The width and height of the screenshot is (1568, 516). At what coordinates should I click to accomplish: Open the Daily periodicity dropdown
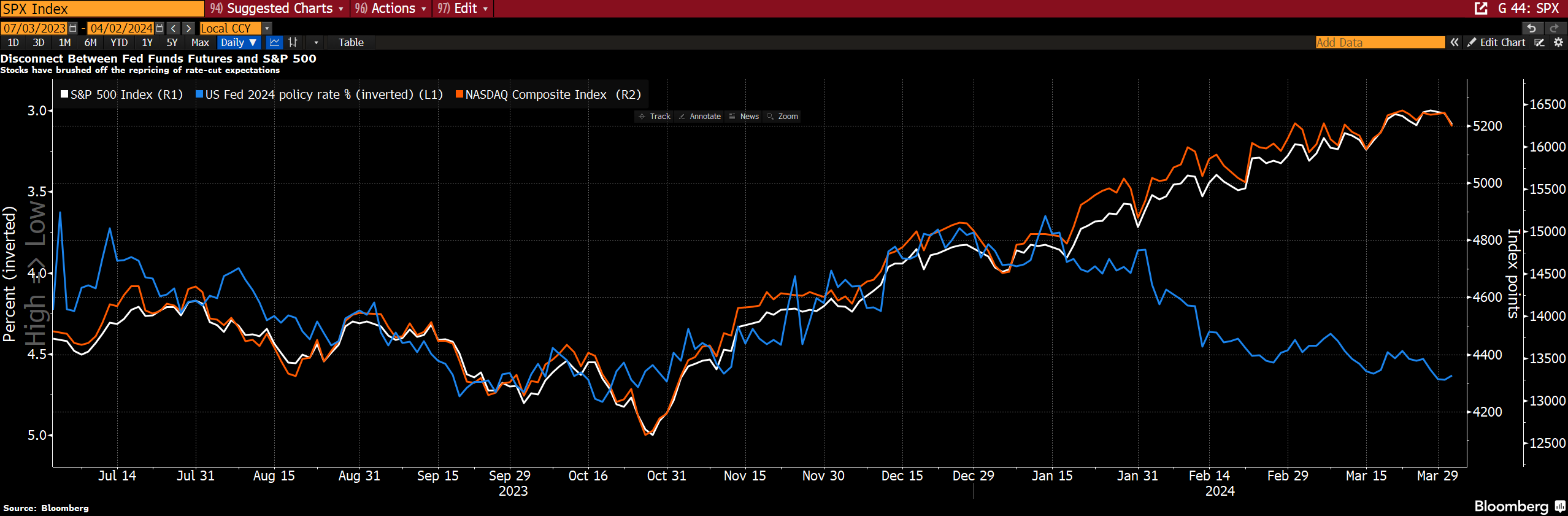[239, 42]
